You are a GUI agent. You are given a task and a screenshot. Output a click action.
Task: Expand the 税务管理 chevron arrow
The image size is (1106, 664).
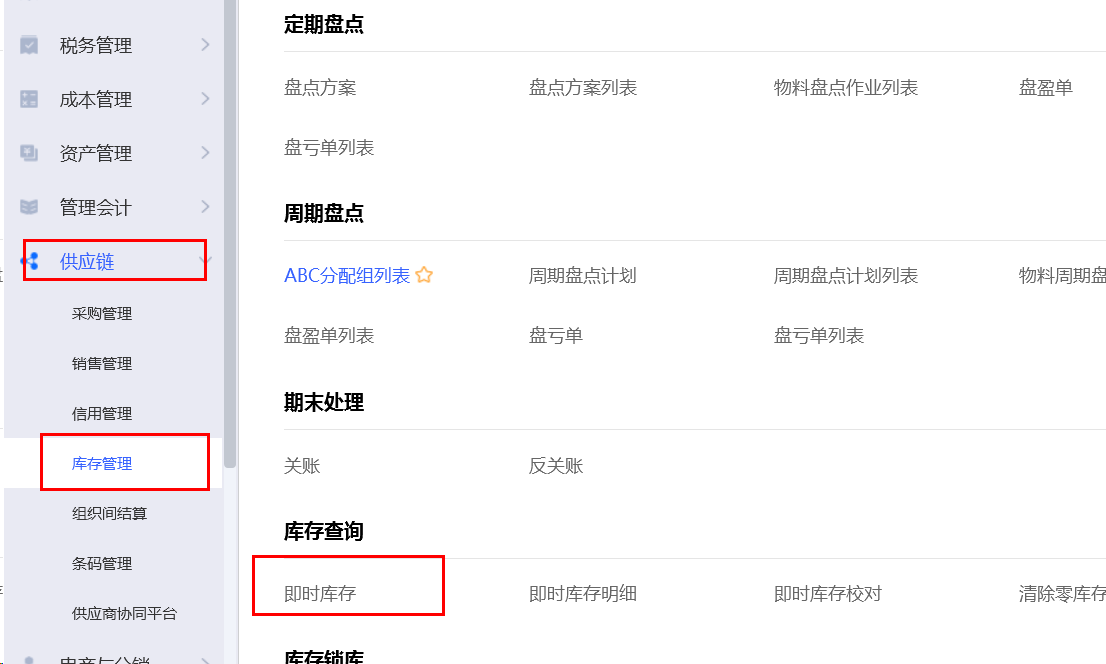[x=205, y=45]
